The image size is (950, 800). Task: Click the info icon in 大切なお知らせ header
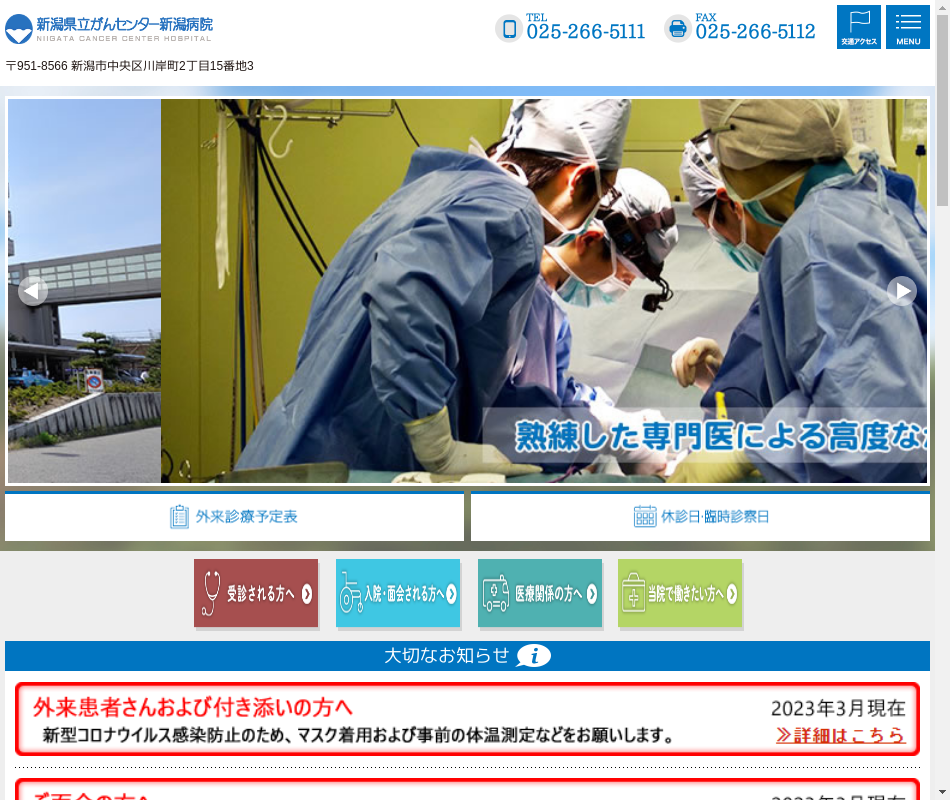533,656
